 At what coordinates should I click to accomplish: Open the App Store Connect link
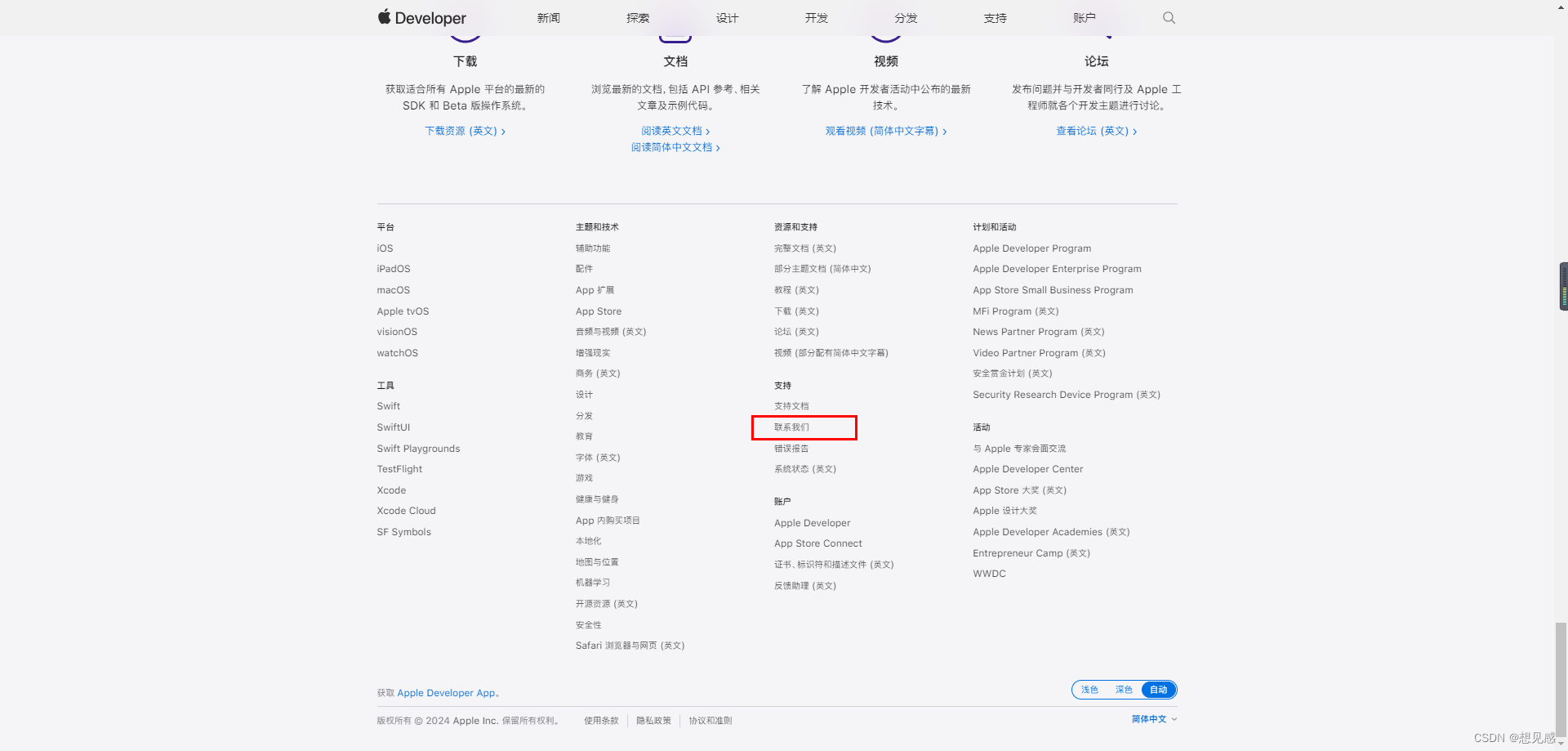pos(817,543)
